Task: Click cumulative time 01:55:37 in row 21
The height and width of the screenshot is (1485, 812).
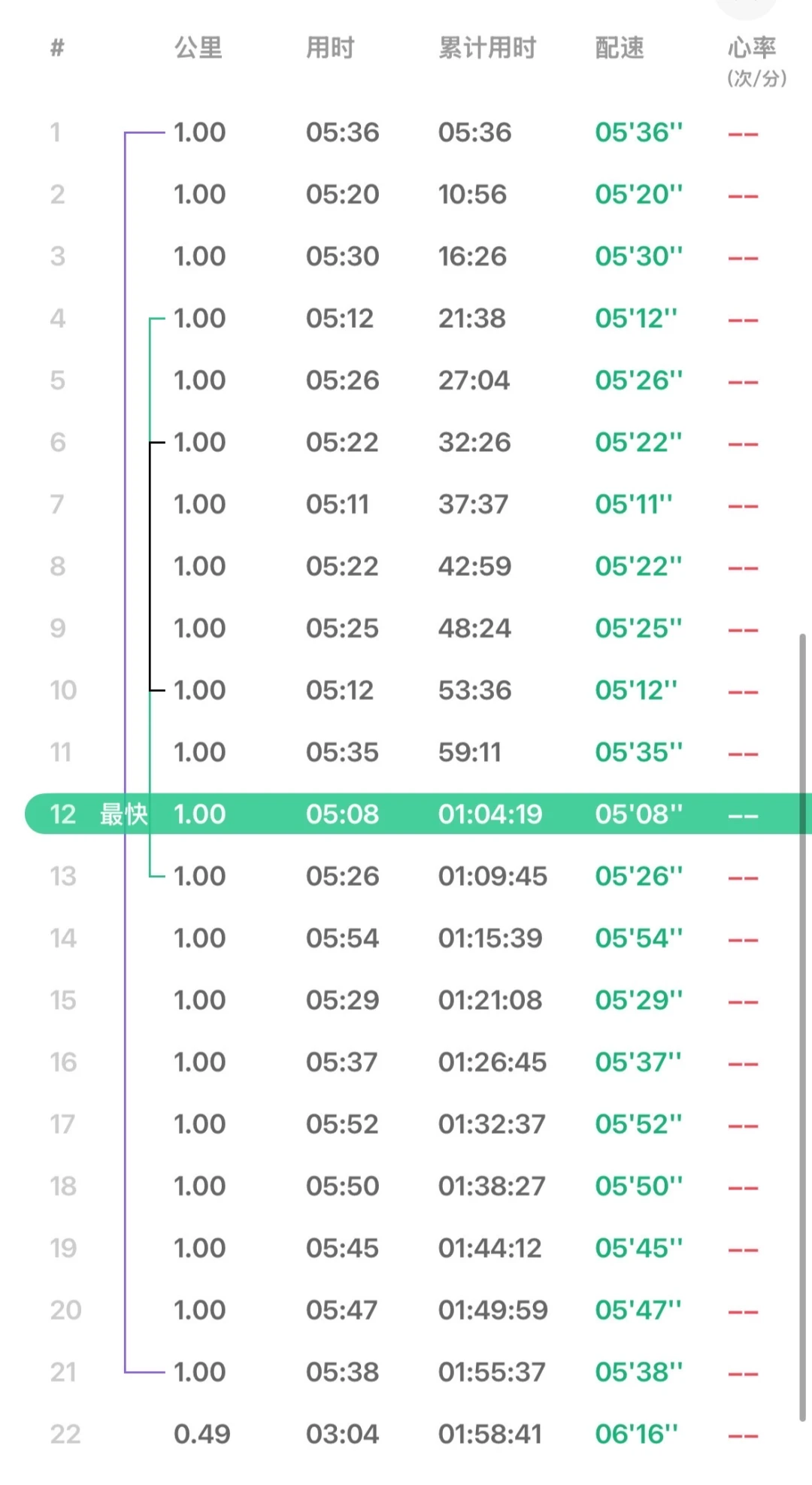Action: pyautogui.click(x=492, y=1372)
